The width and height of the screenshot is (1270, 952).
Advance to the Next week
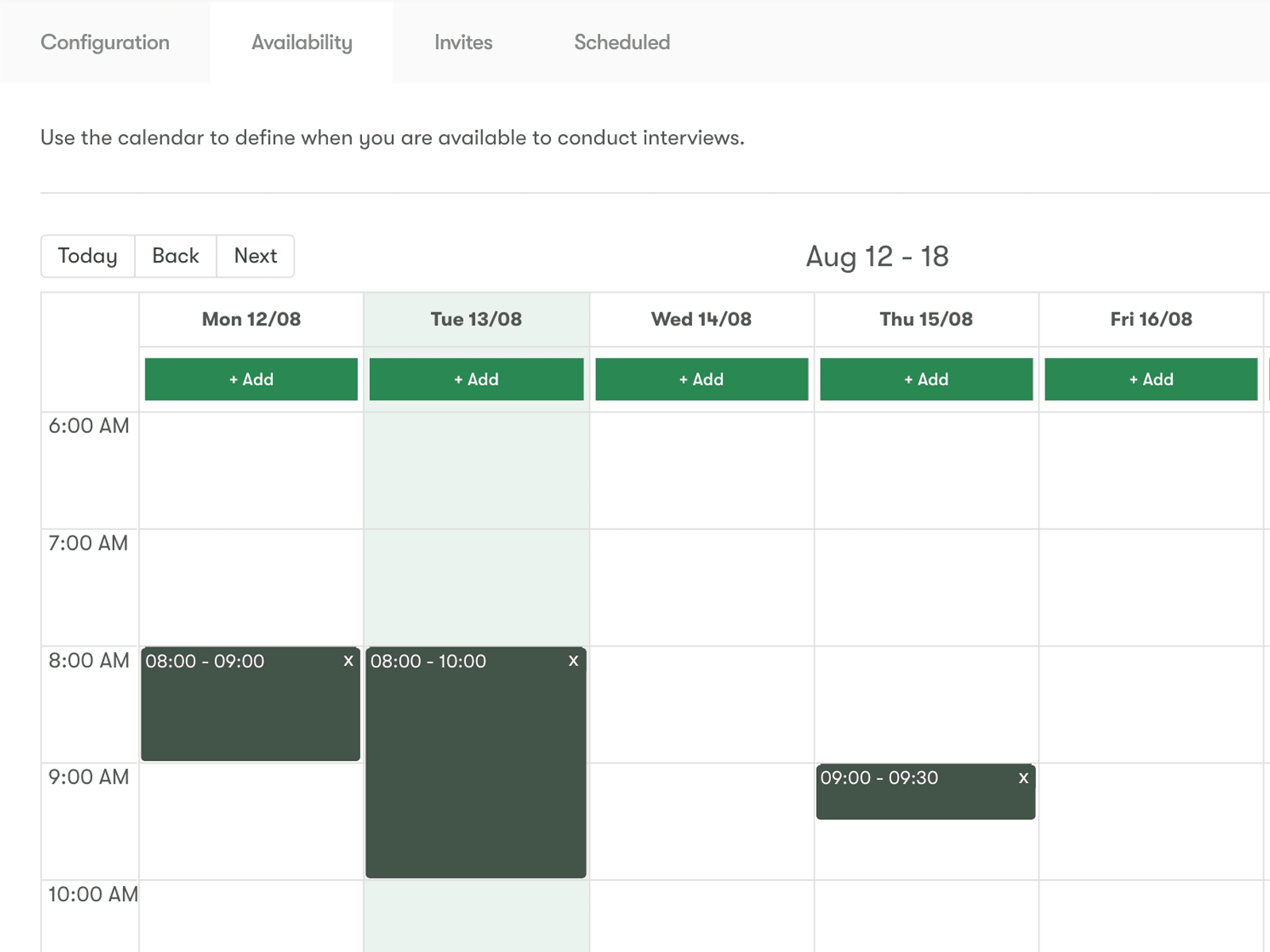[x=256, y=256]
